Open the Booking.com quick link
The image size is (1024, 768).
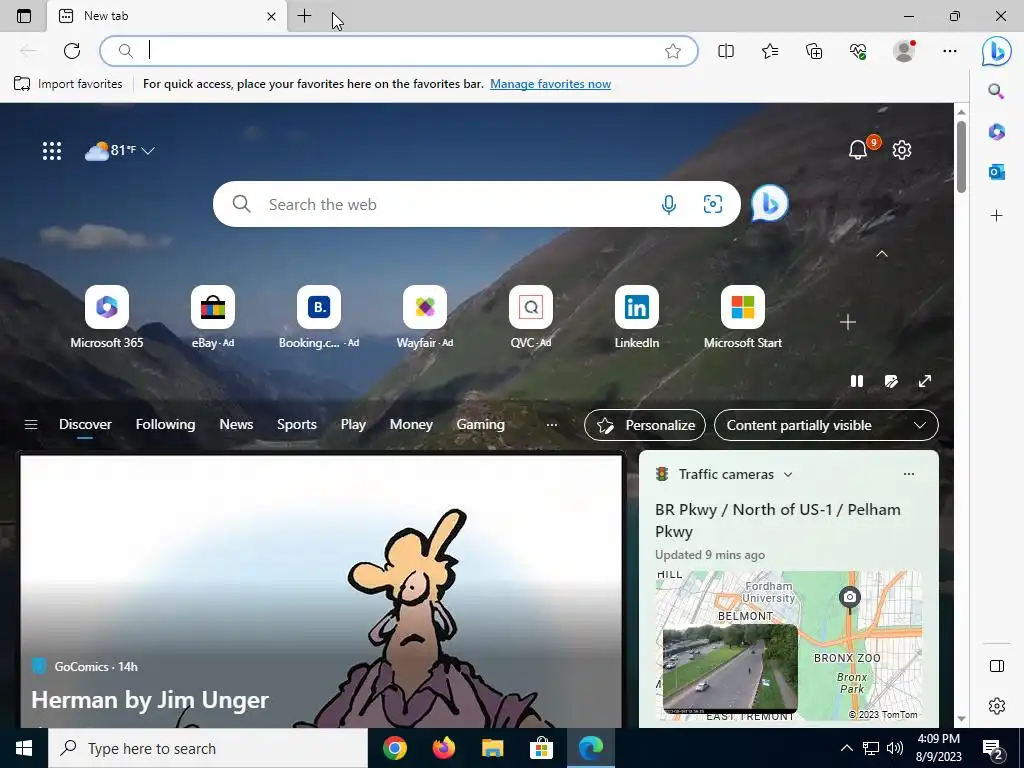coord(319,317)
